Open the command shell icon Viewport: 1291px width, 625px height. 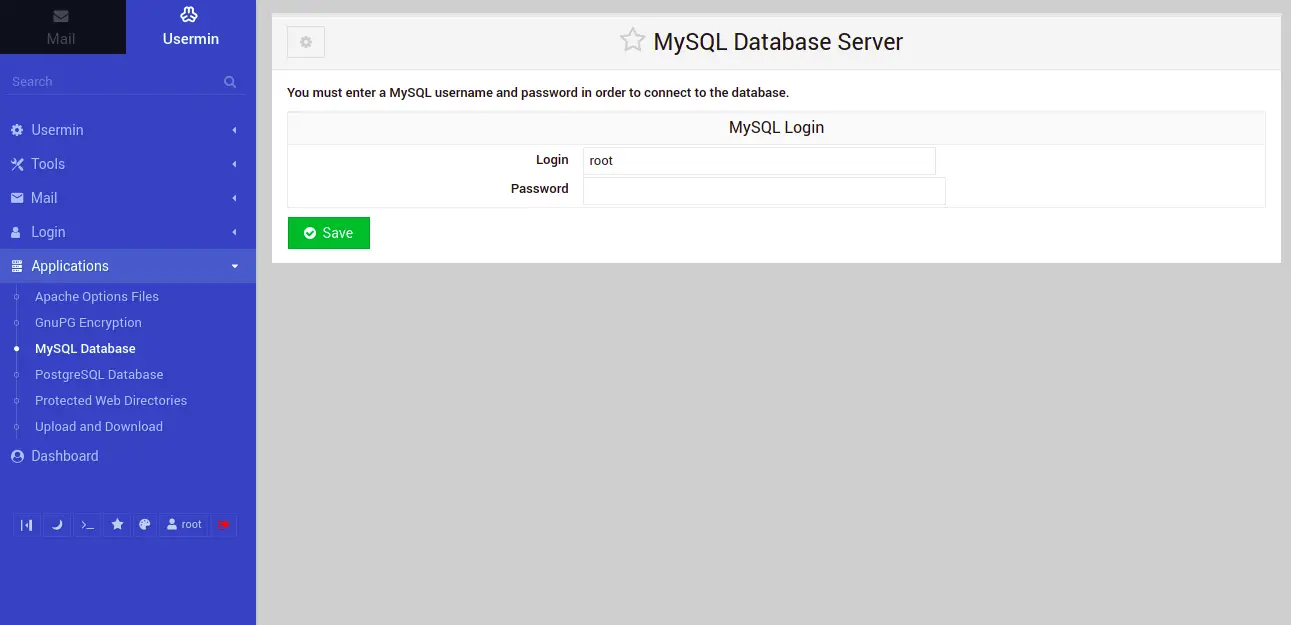click(x=88, y=525)
